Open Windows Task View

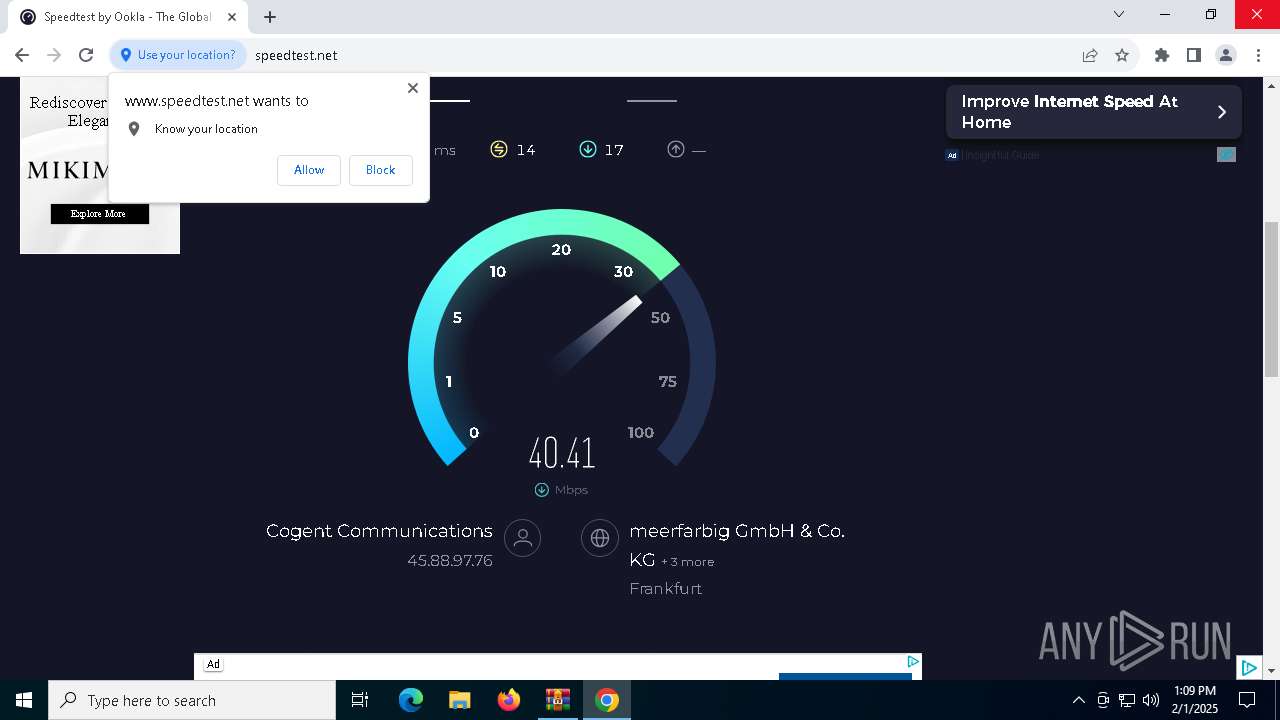(x=360, y=700)
